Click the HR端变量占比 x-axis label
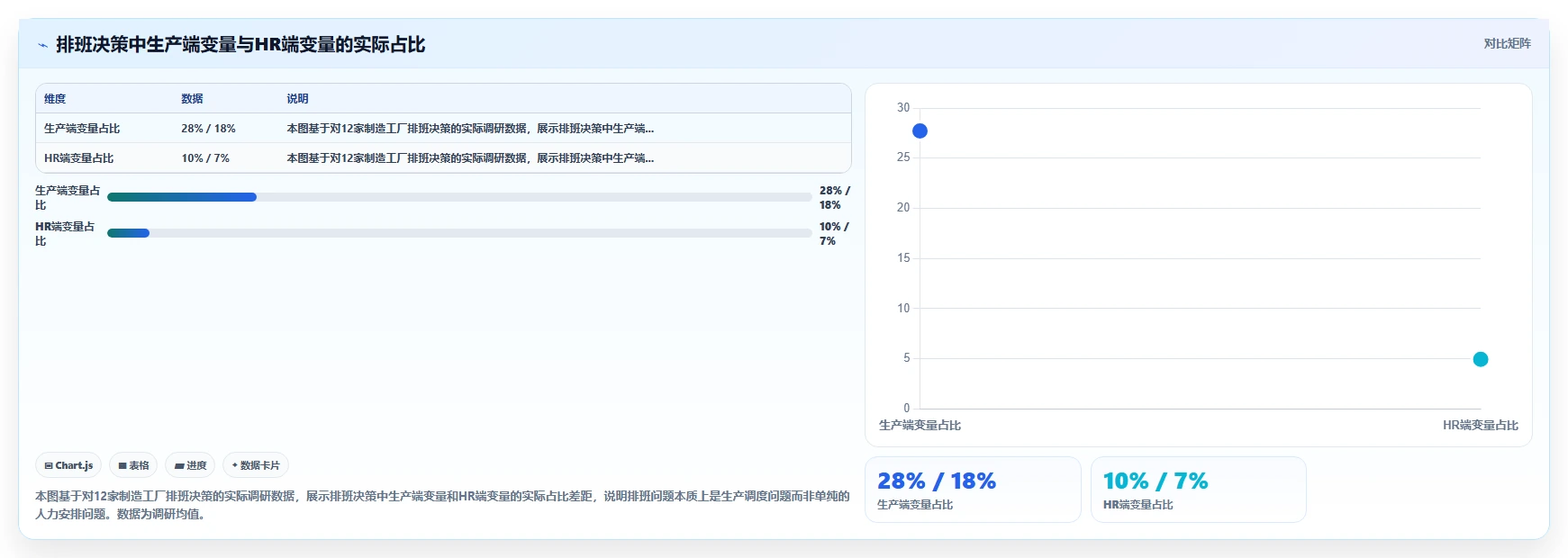The image size is (1568, 558). point(1481,426)
